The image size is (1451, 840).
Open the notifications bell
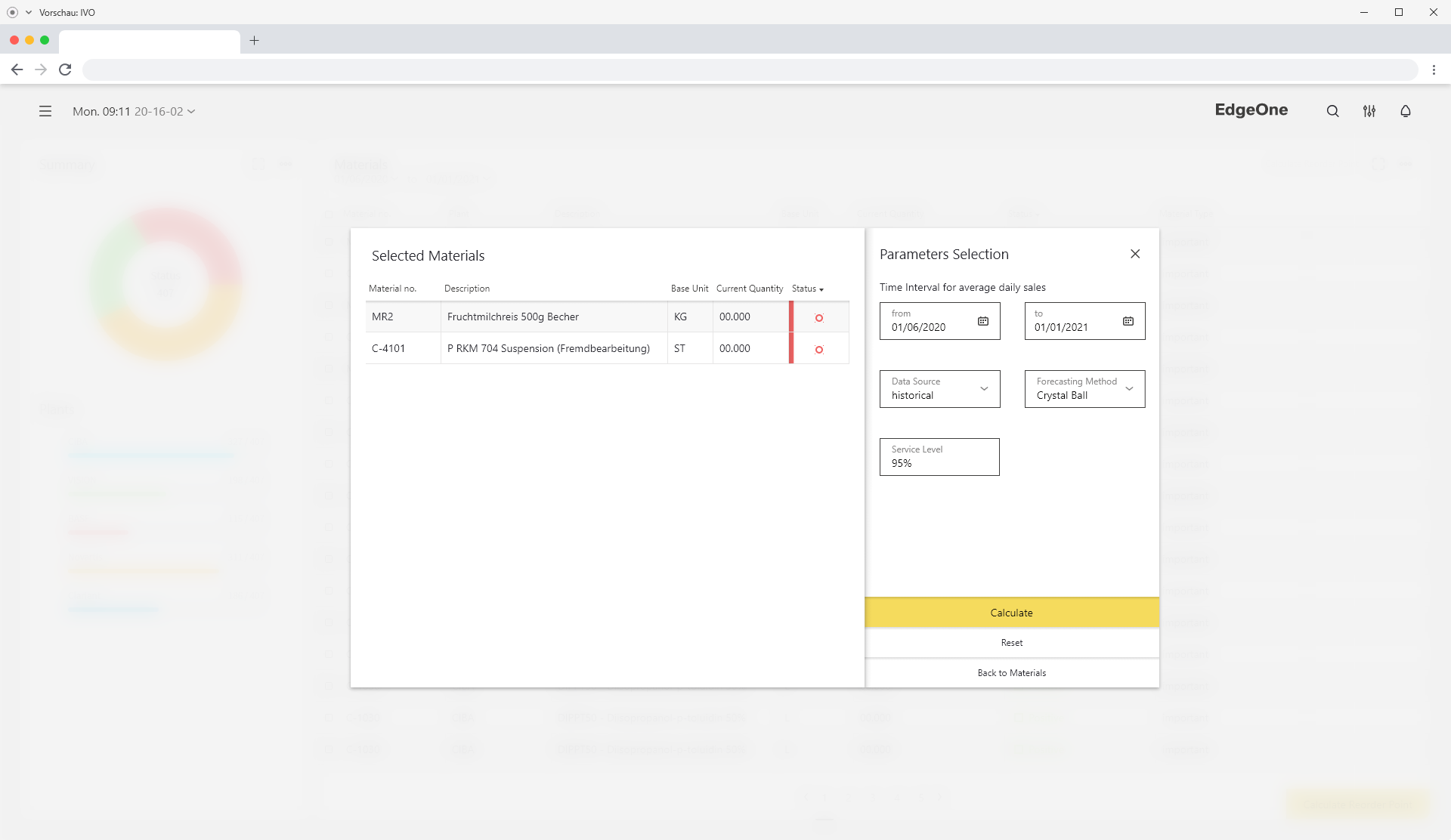1405,111
